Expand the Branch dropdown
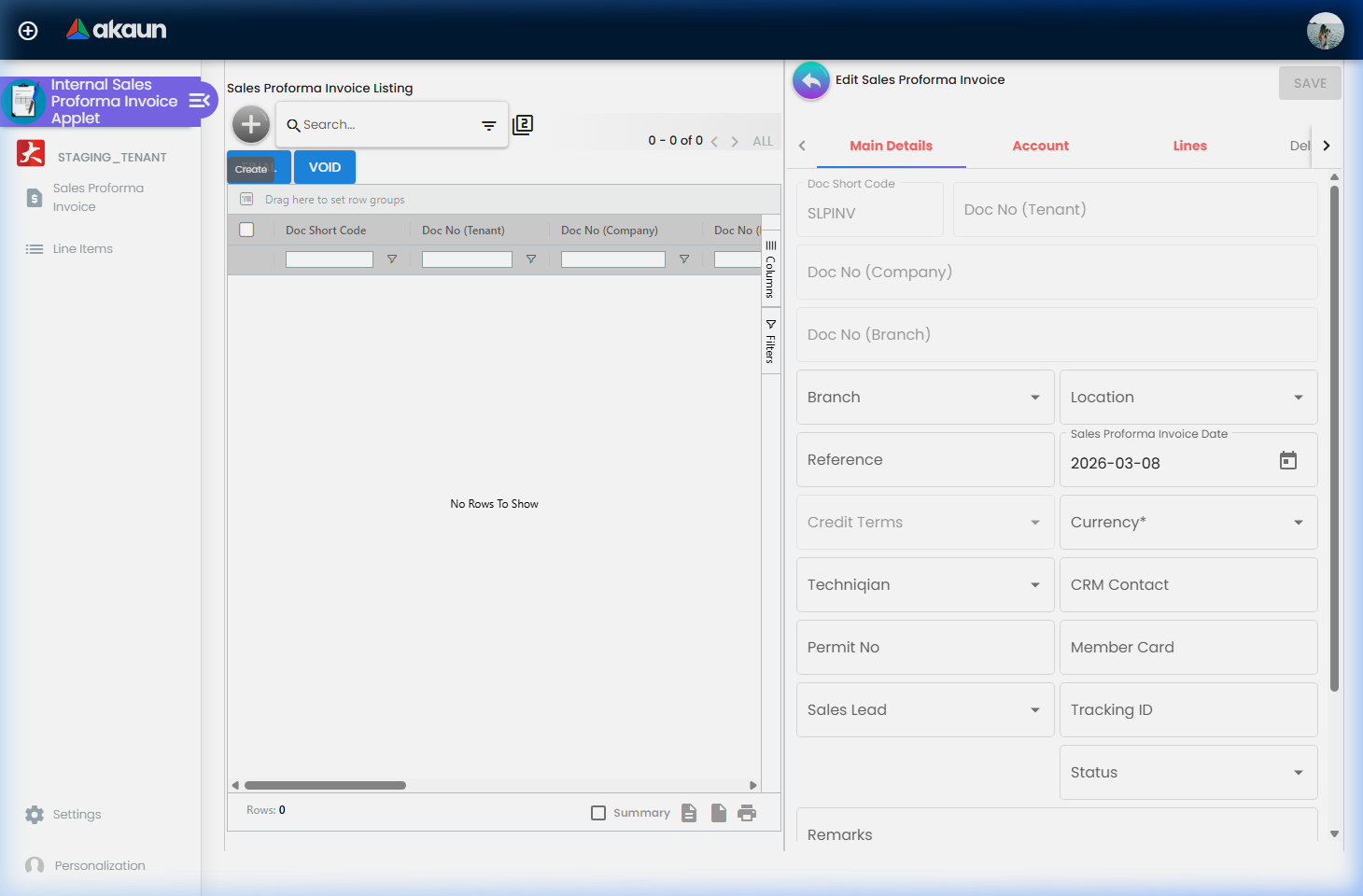 [1034, 398]
